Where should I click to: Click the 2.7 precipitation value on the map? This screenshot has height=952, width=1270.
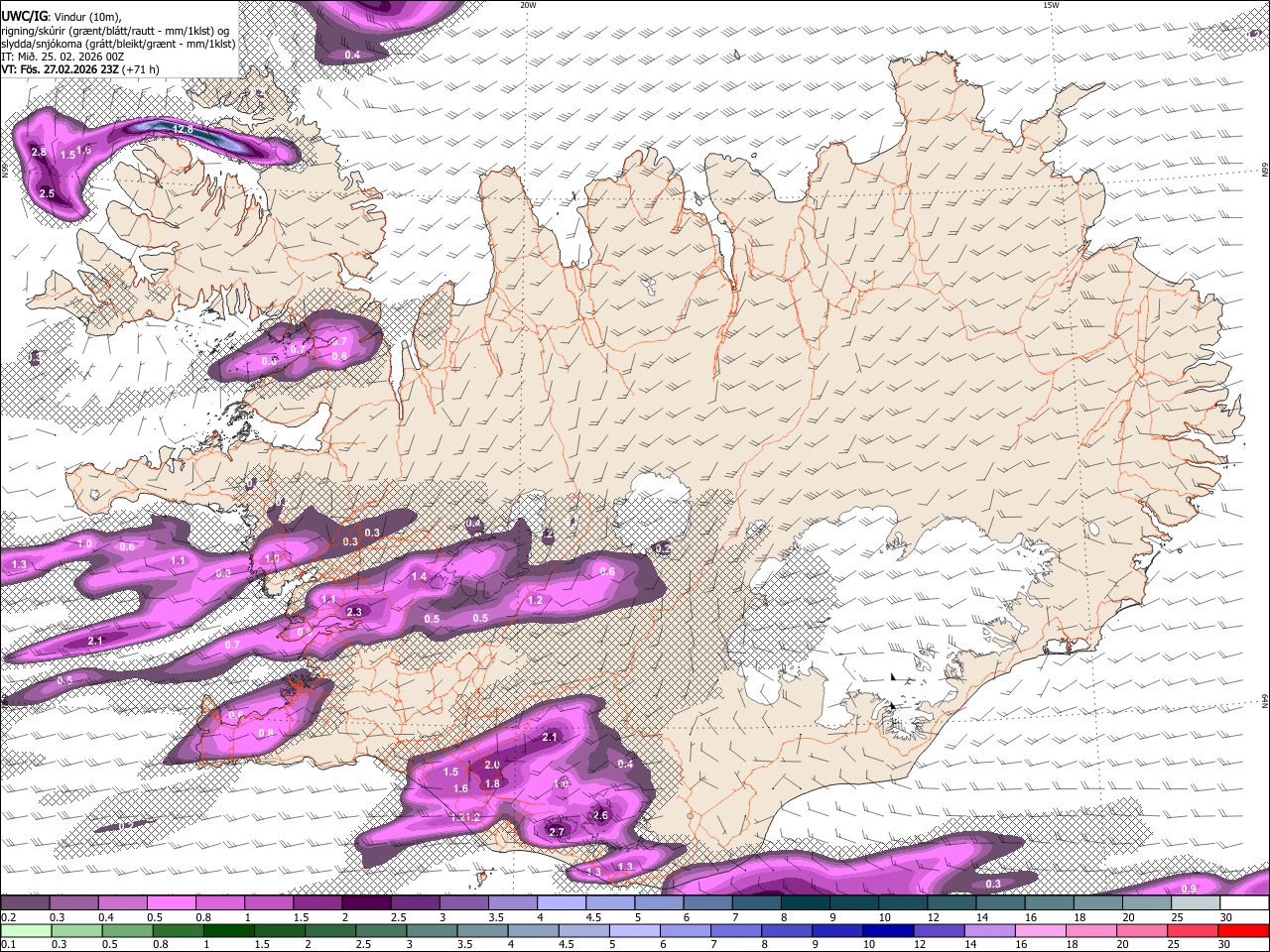point(556,832)
